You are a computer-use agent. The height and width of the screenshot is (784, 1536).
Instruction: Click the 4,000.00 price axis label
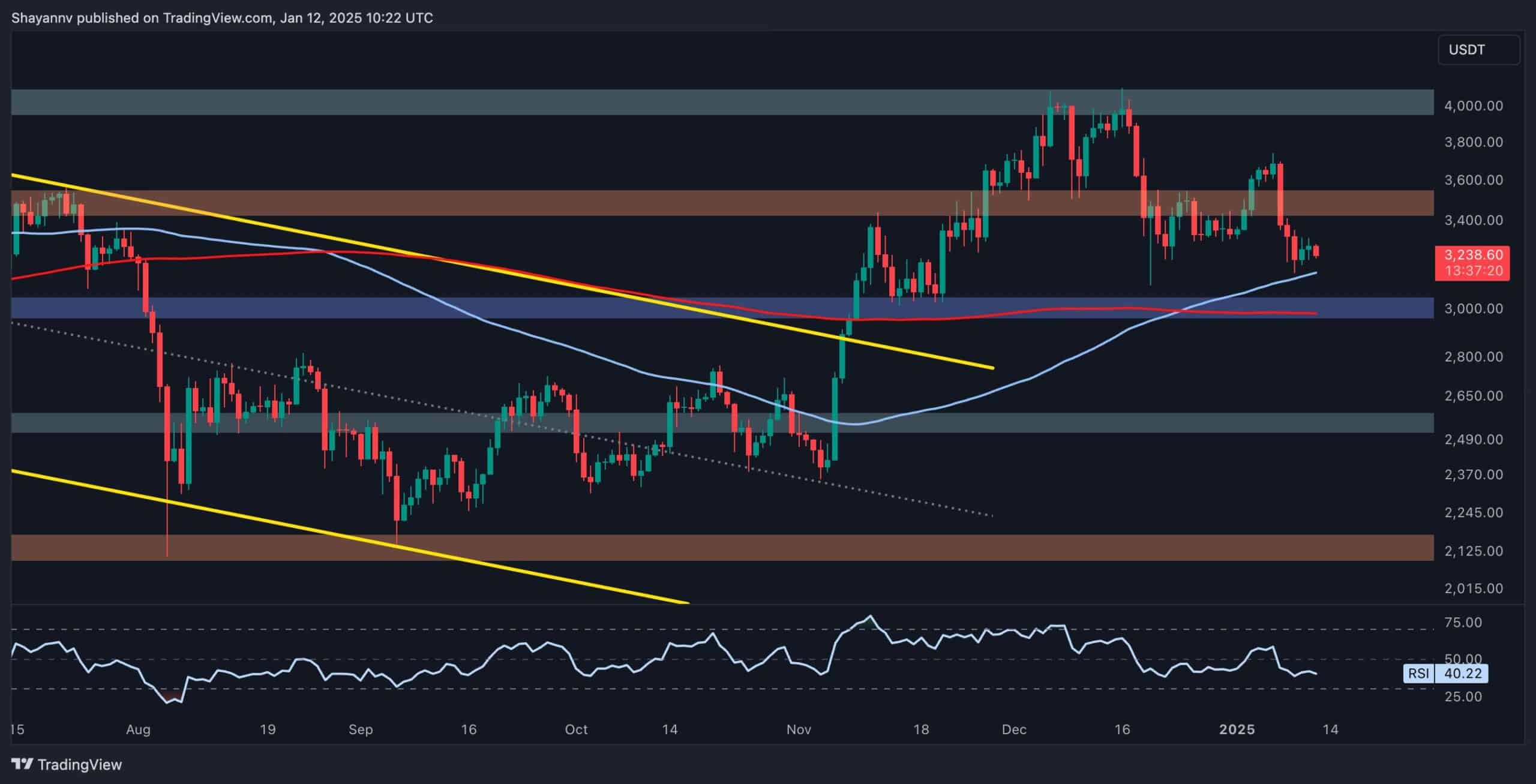[1473, 106]
